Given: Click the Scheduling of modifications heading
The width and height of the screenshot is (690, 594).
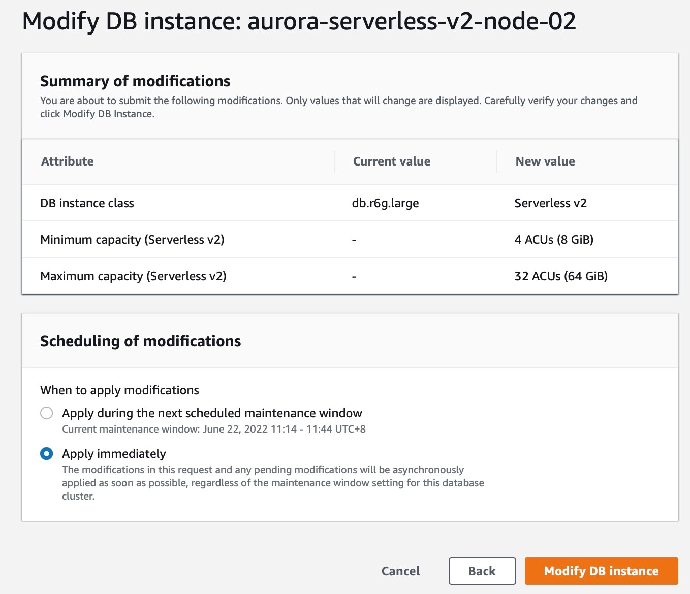Looking at the screenshot, I should (x=140, y=341).
